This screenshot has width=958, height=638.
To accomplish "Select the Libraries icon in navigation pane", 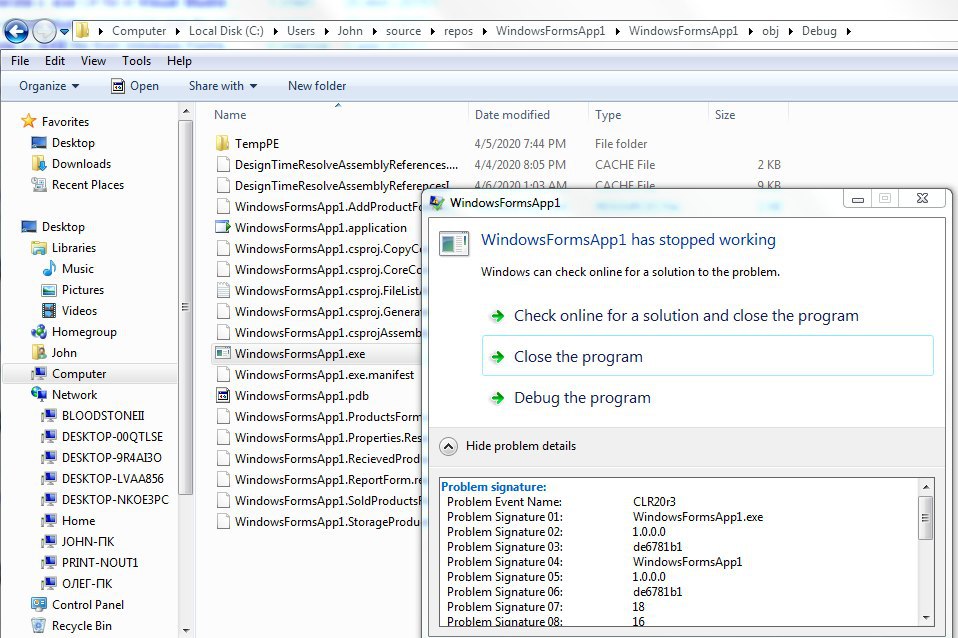I will (x=38, y=248).
